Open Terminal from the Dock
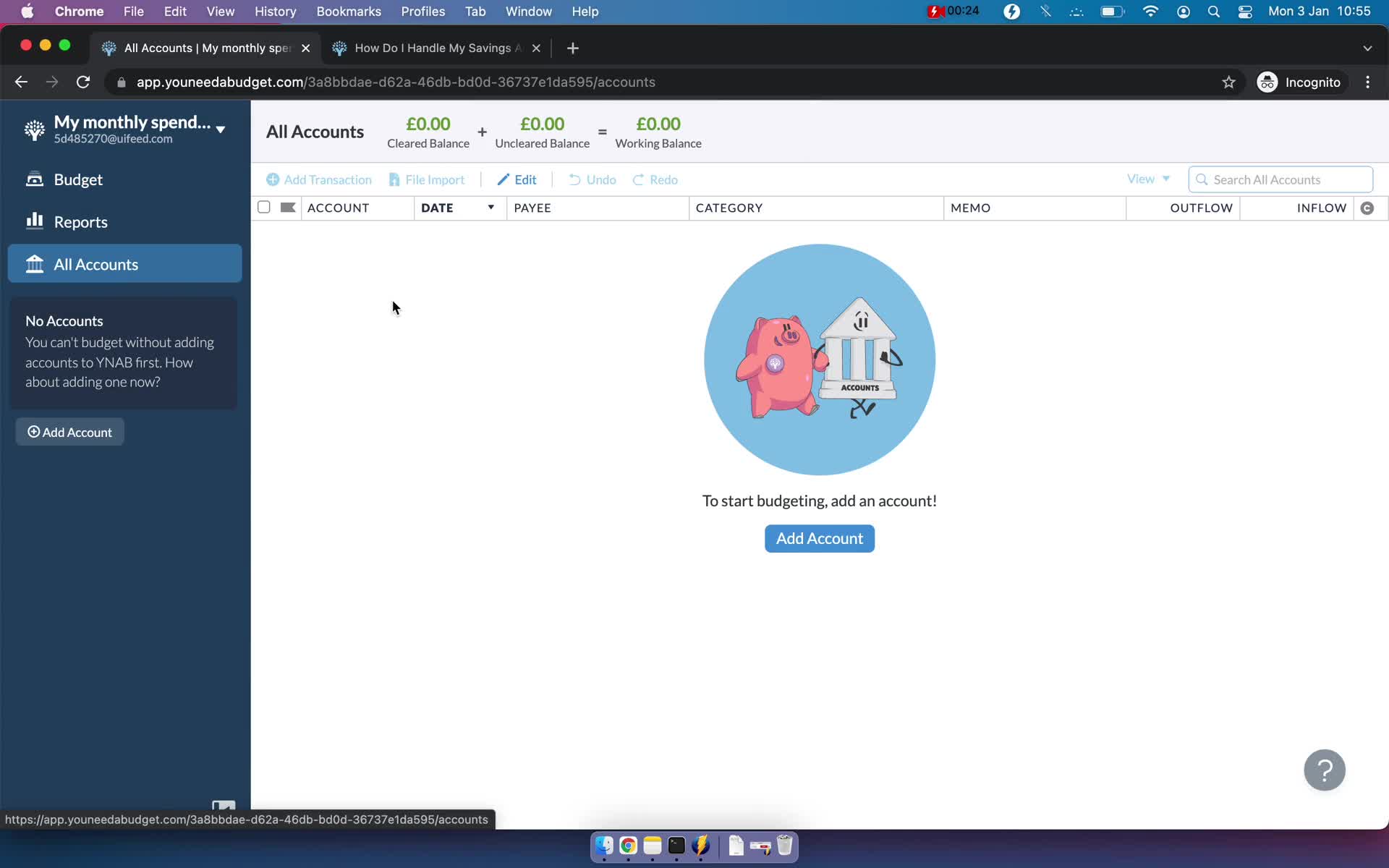Viewport: 1389px width, 868px height. click(676, 846)
